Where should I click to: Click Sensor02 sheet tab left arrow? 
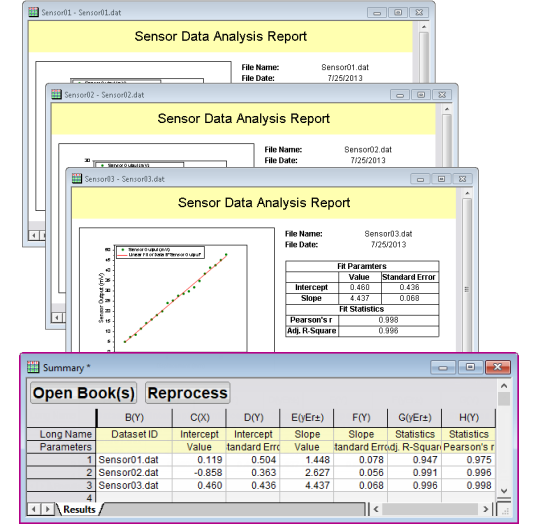click(57, 317)
